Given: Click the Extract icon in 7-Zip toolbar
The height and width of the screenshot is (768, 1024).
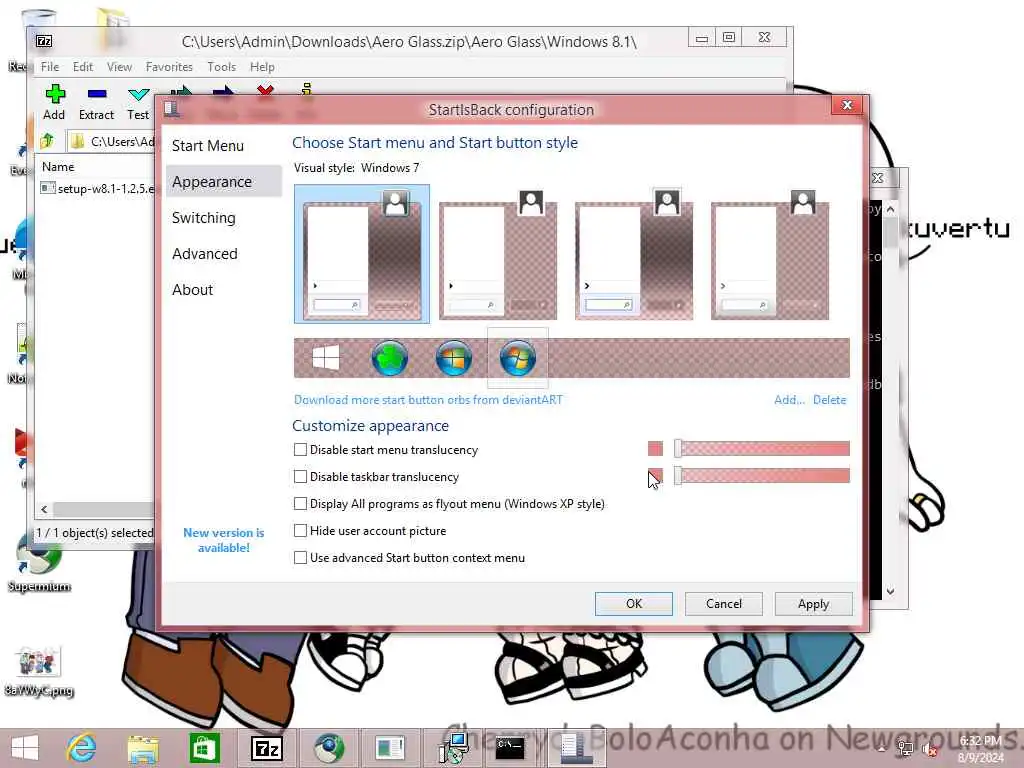Looking at the screenshot, I should click(97, 95).
